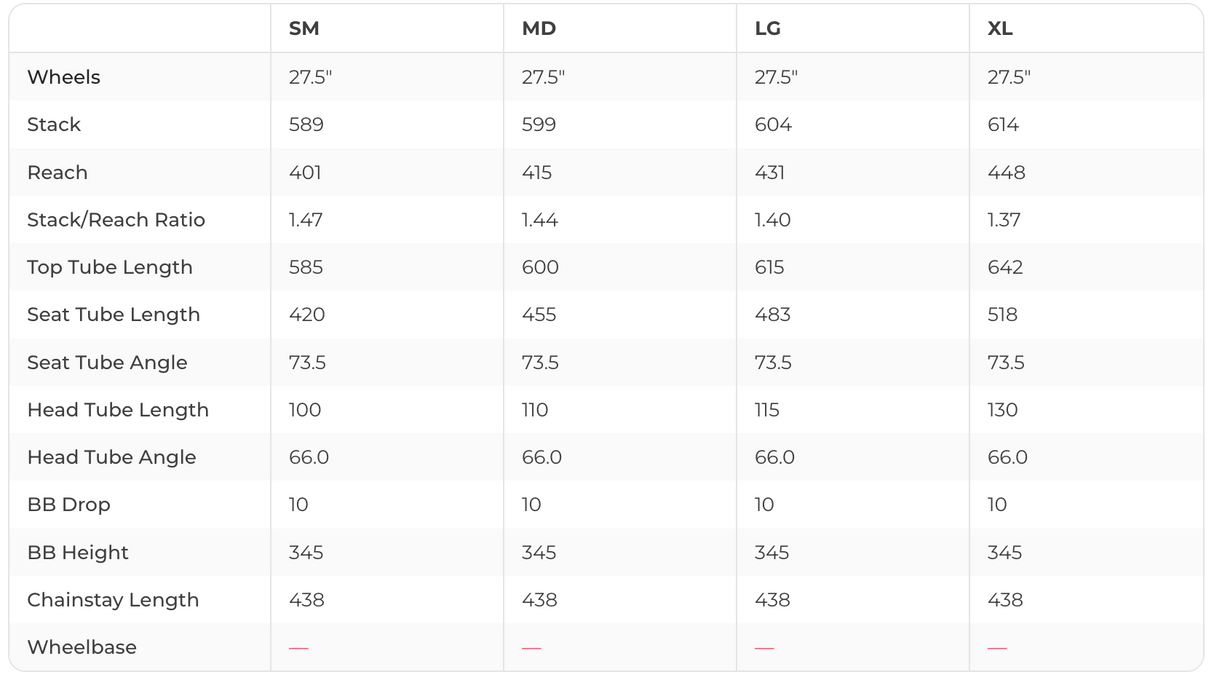Screen dimensions: 1214x680
Task: Click the MD Seat Tube Length 455
Action: coord(540,315)
